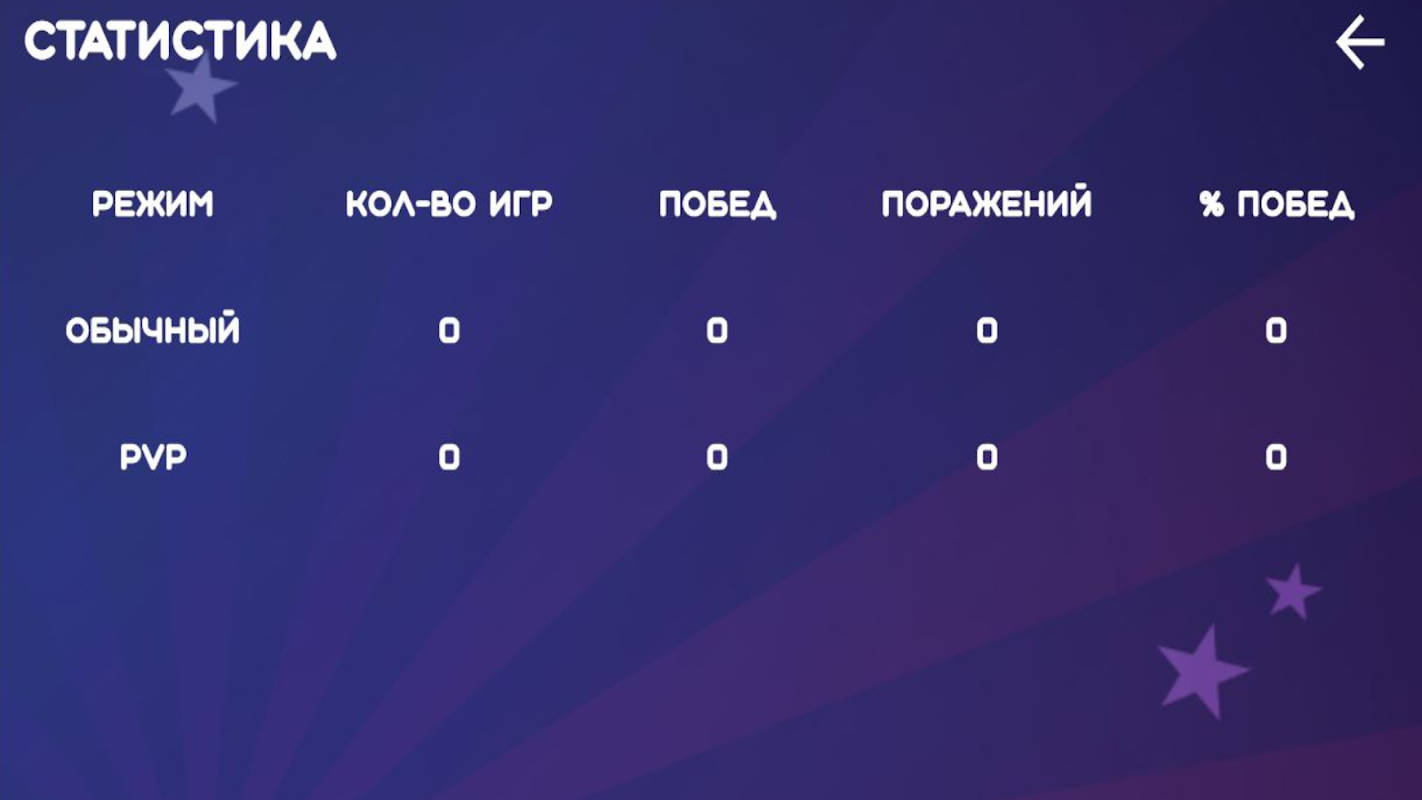Click the ПОБЕД column header

(717, 205)
